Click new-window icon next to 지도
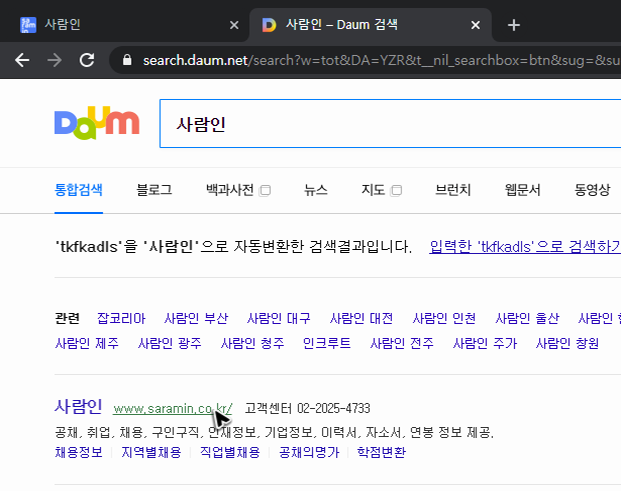 point(396,191)
